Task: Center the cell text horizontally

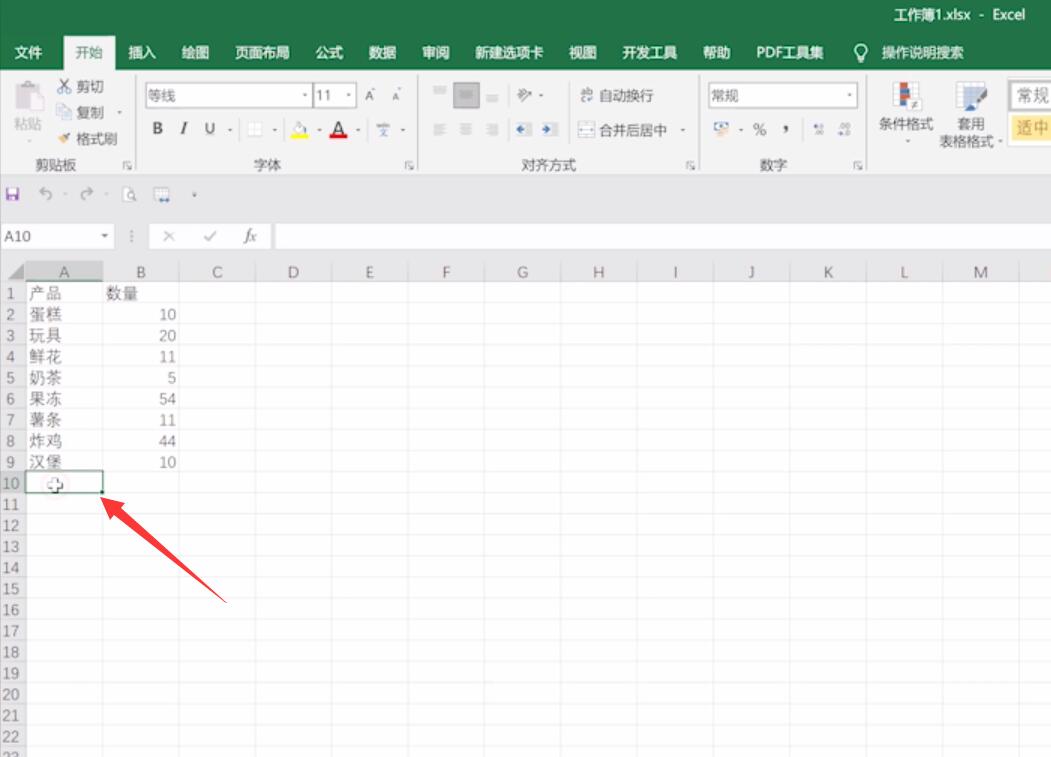Action: tap(466, 129)
